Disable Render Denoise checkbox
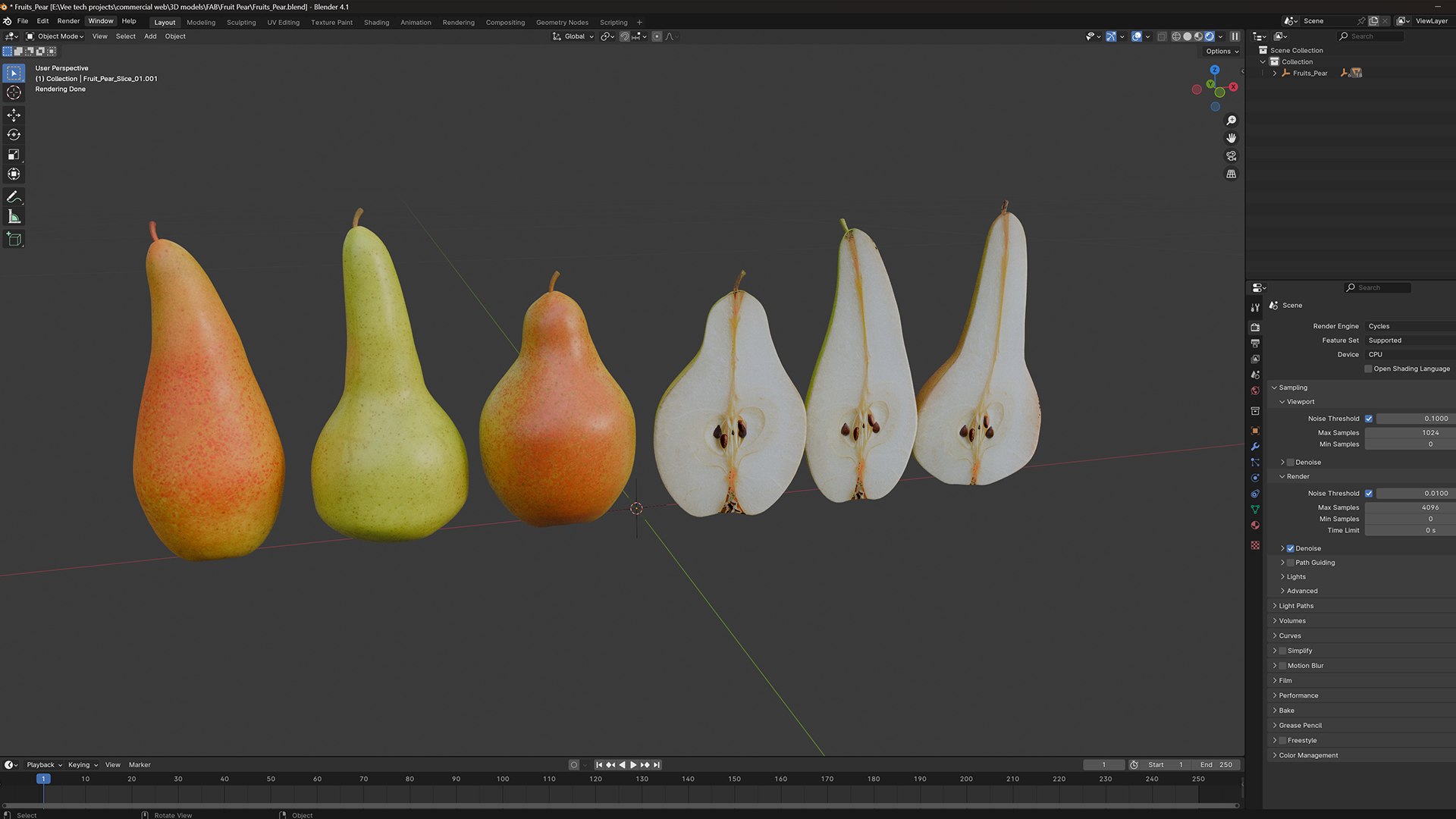The image size is (1456, 819). pyautogui.click(x=1291, y=548)
